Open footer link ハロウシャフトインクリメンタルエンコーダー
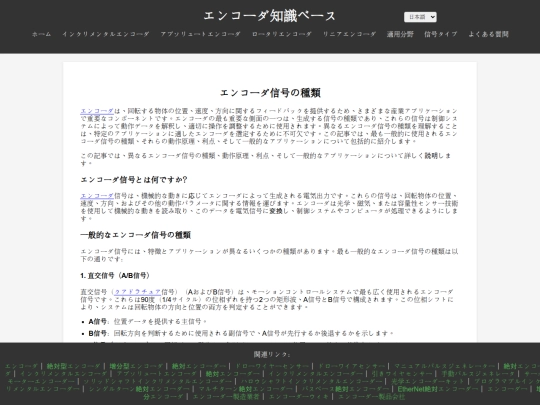The image size is (540, 405). [x=311, y=381]
